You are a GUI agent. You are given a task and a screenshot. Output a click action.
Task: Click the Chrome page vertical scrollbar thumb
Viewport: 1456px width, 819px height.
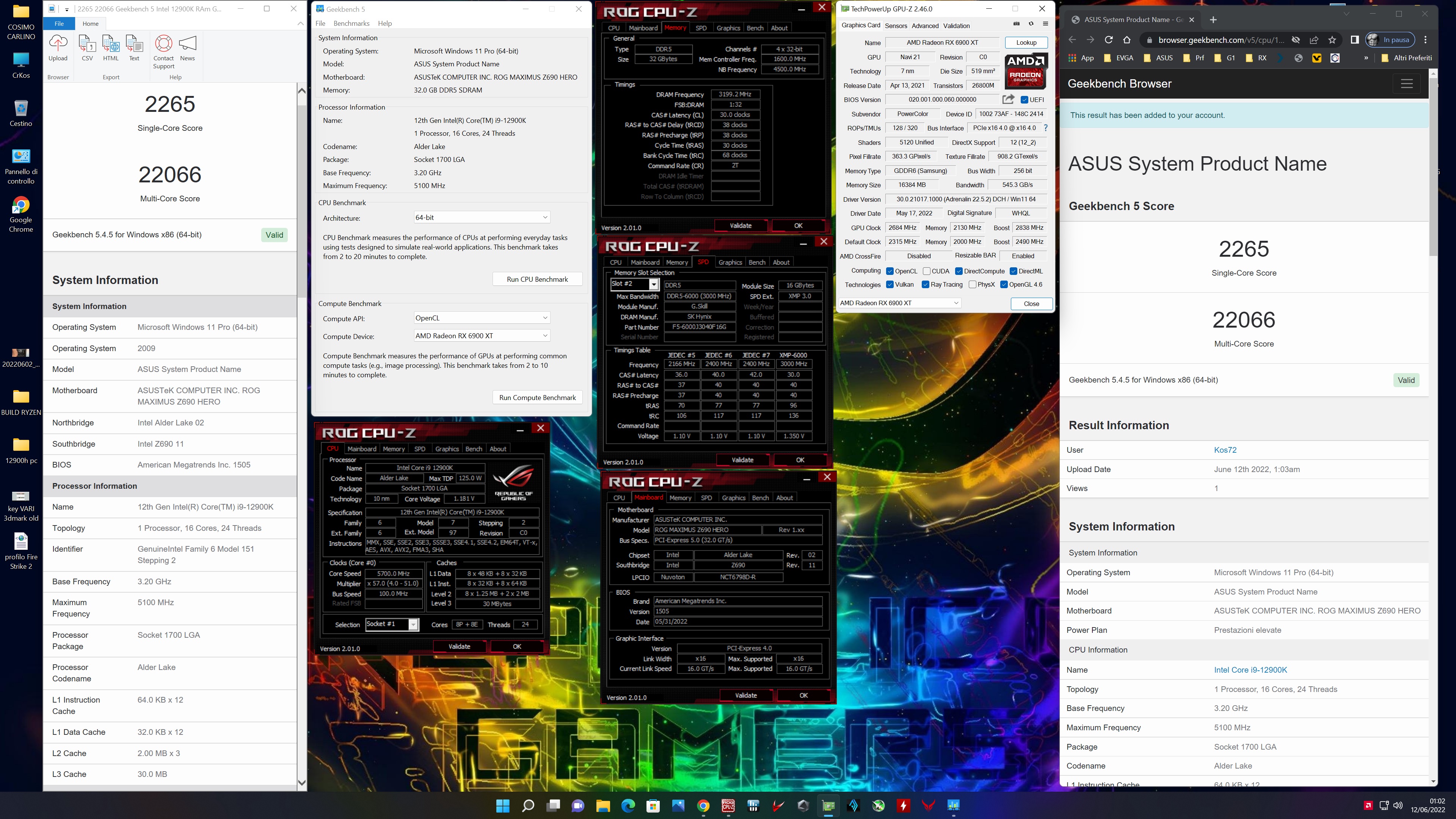tap(1433, 167)
